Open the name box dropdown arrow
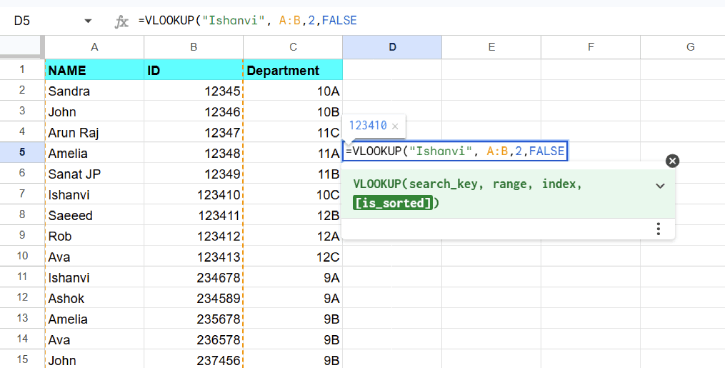Screen dimensions: 725x368 point(88,21)
